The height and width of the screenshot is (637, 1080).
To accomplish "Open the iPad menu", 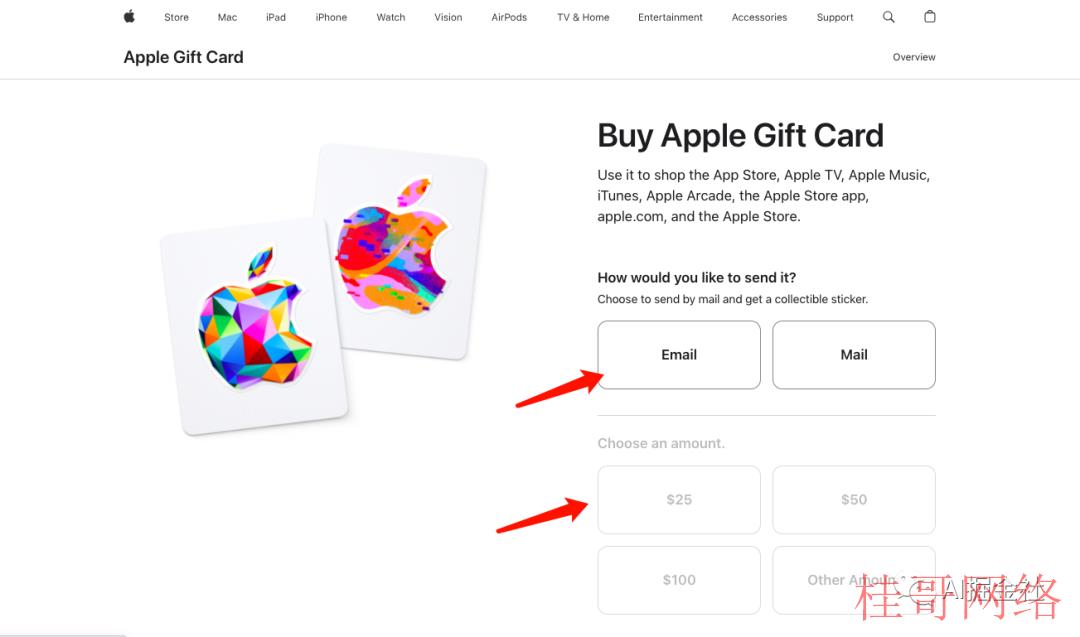I will pyautogui.click(x=276, y=17).
